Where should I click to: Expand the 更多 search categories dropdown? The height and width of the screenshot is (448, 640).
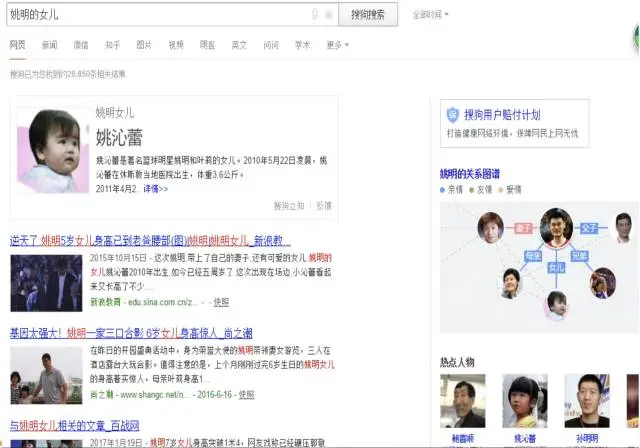(x=338, y=45)
